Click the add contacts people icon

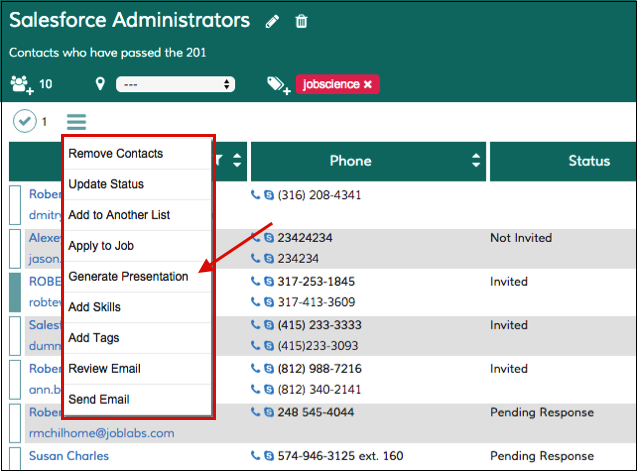[x=22, y=85]
